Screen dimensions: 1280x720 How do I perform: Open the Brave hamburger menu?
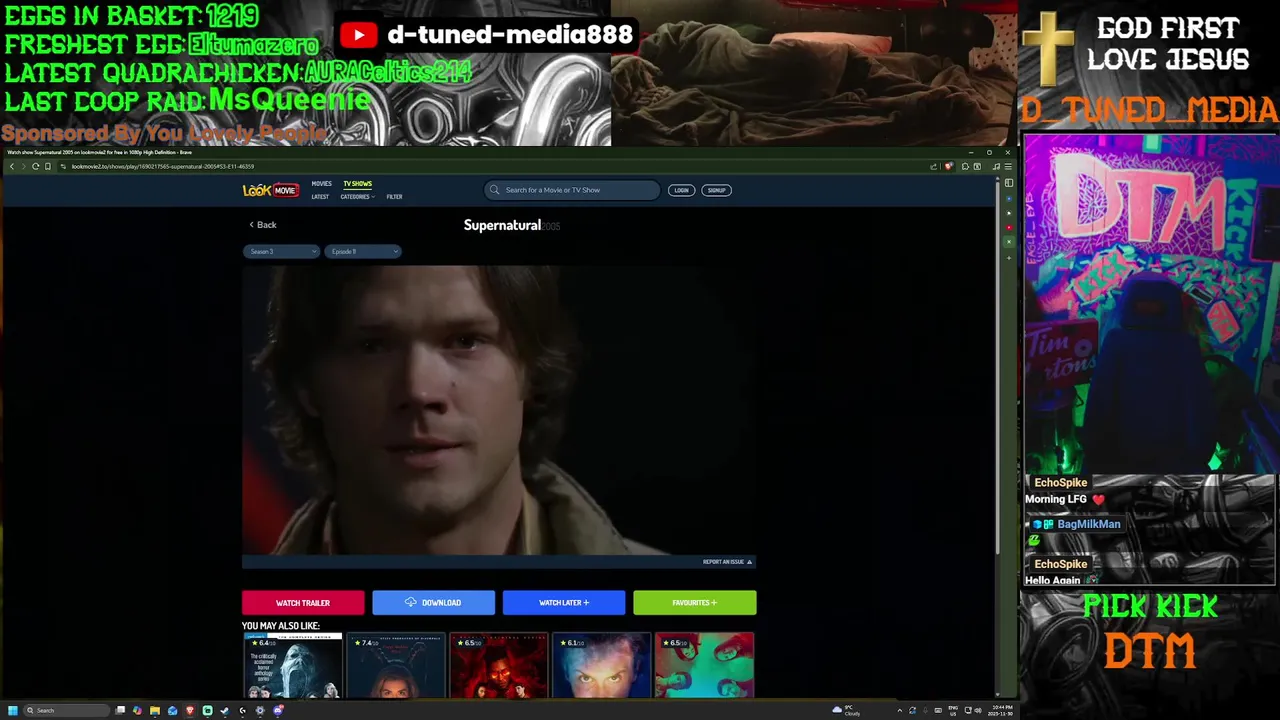1008,166
